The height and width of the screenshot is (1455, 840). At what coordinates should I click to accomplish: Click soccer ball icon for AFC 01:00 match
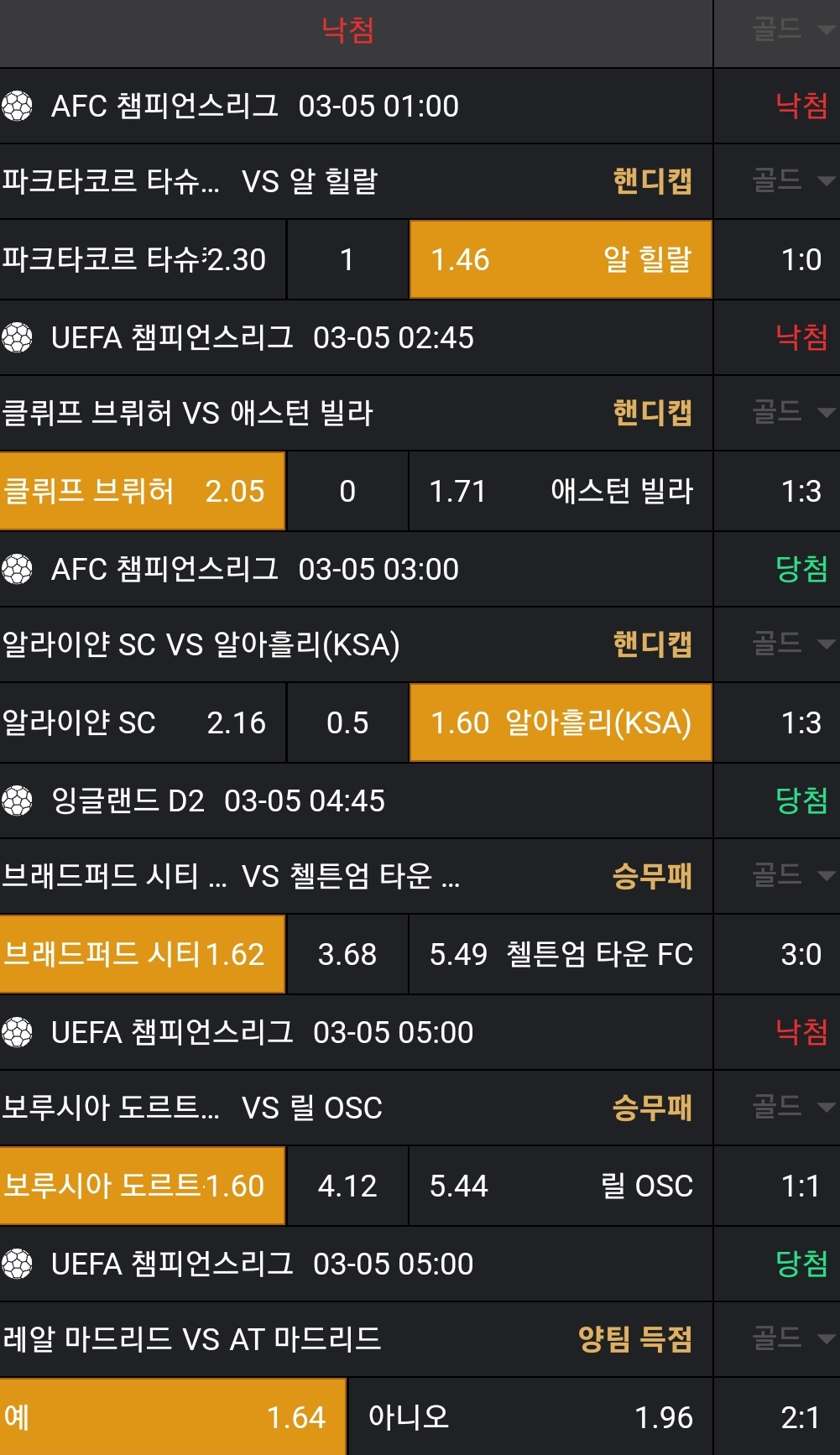pyautogui.click(x=17, y=107)
